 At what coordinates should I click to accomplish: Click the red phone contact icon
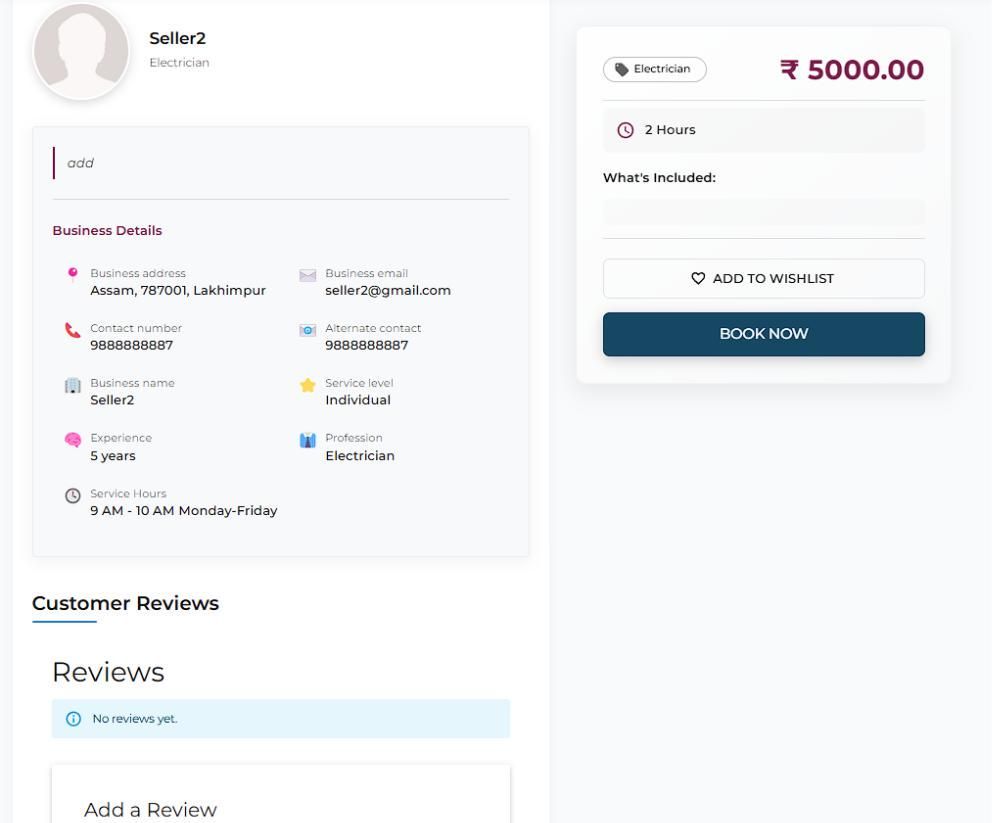coord(72,331)
